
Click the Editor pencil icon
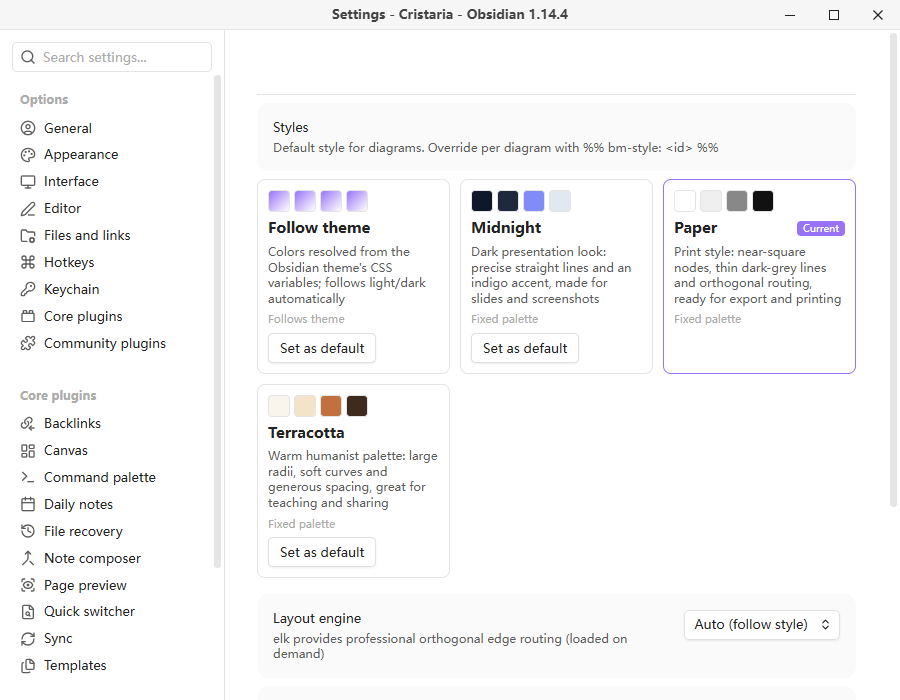tap(28, 209)
